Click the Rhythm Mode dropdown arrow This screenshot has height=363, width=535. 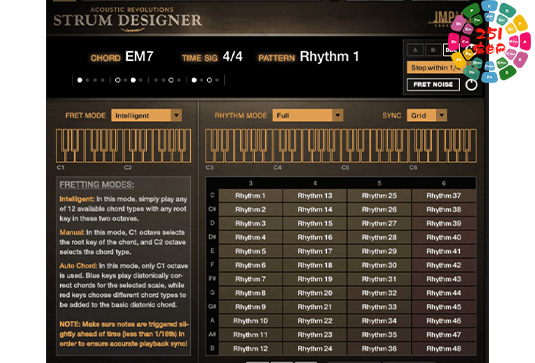tap(337, 115)
